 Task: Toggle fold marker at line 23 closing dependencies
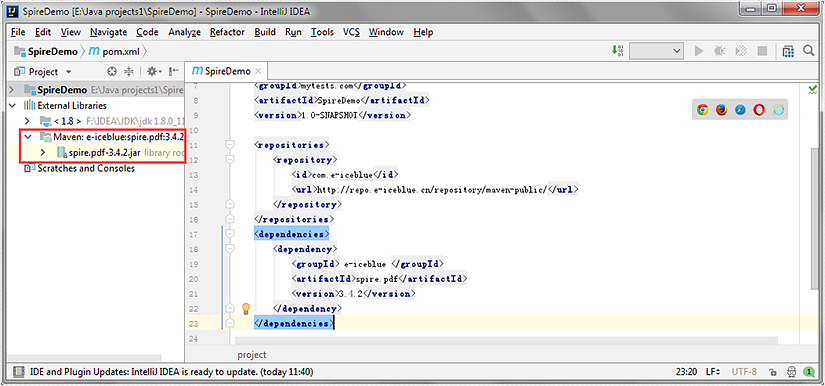[229, 323]
